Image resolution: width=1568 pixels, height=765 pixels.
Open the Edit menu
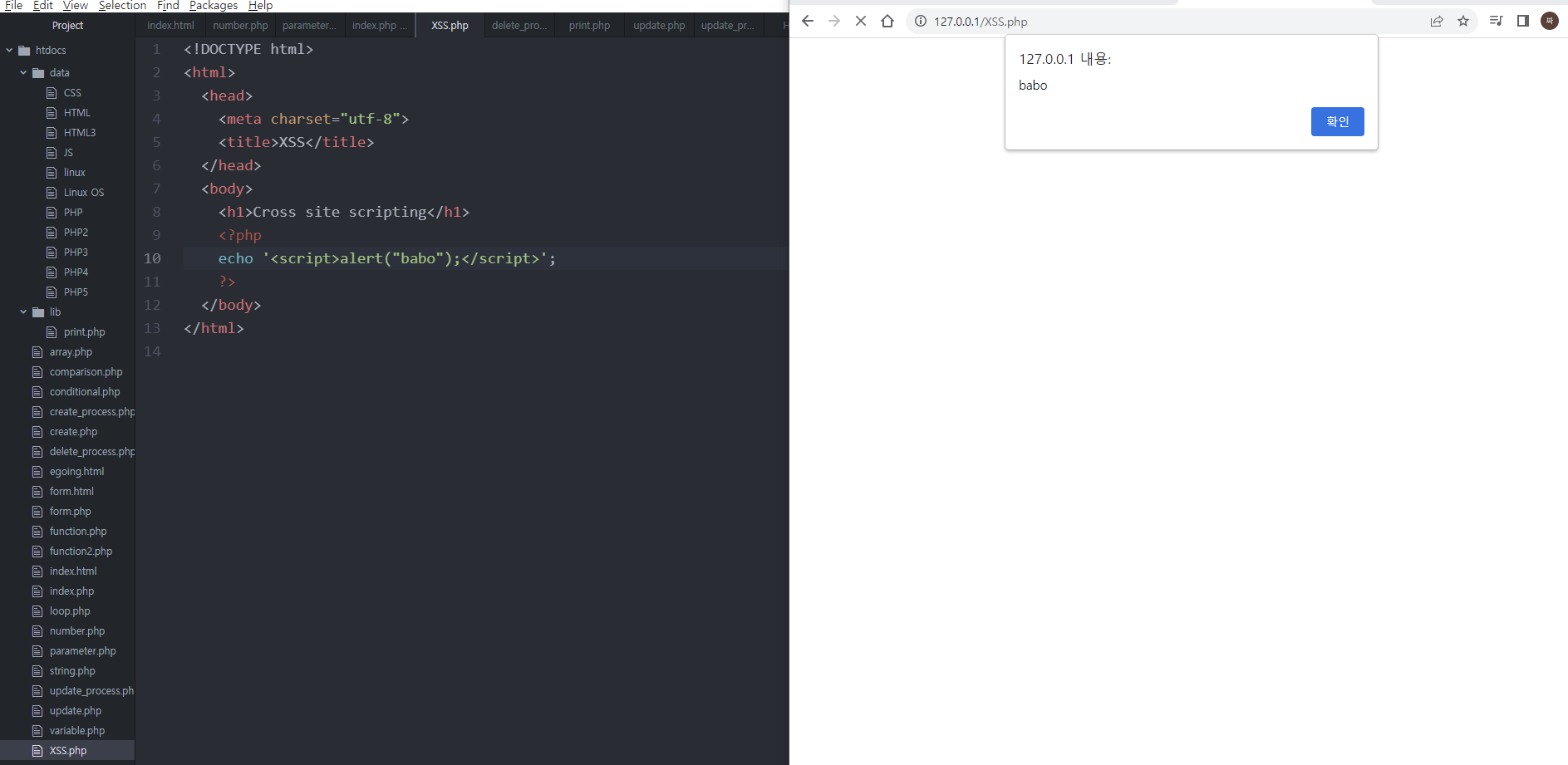coord(42,5)
